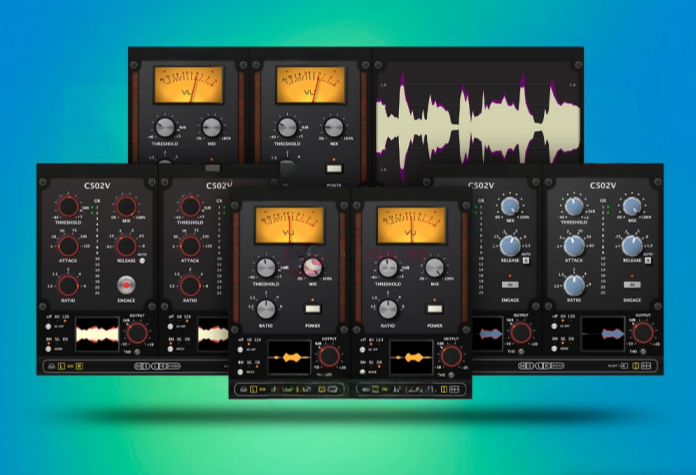696x475 pixels.
Task: Click the small waveform display on leftmost red C502V
Action: [97, 334]
